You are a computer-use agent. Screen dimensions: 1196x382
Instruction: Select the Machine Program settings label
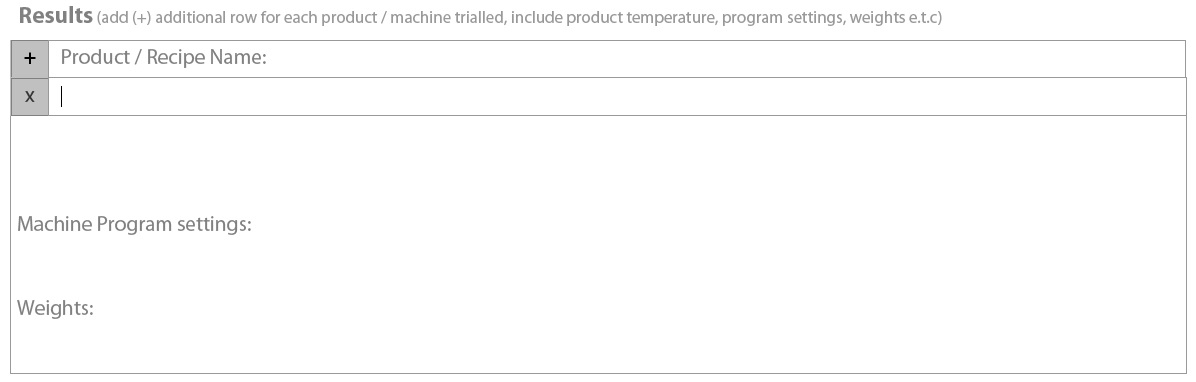click(134, 225)
